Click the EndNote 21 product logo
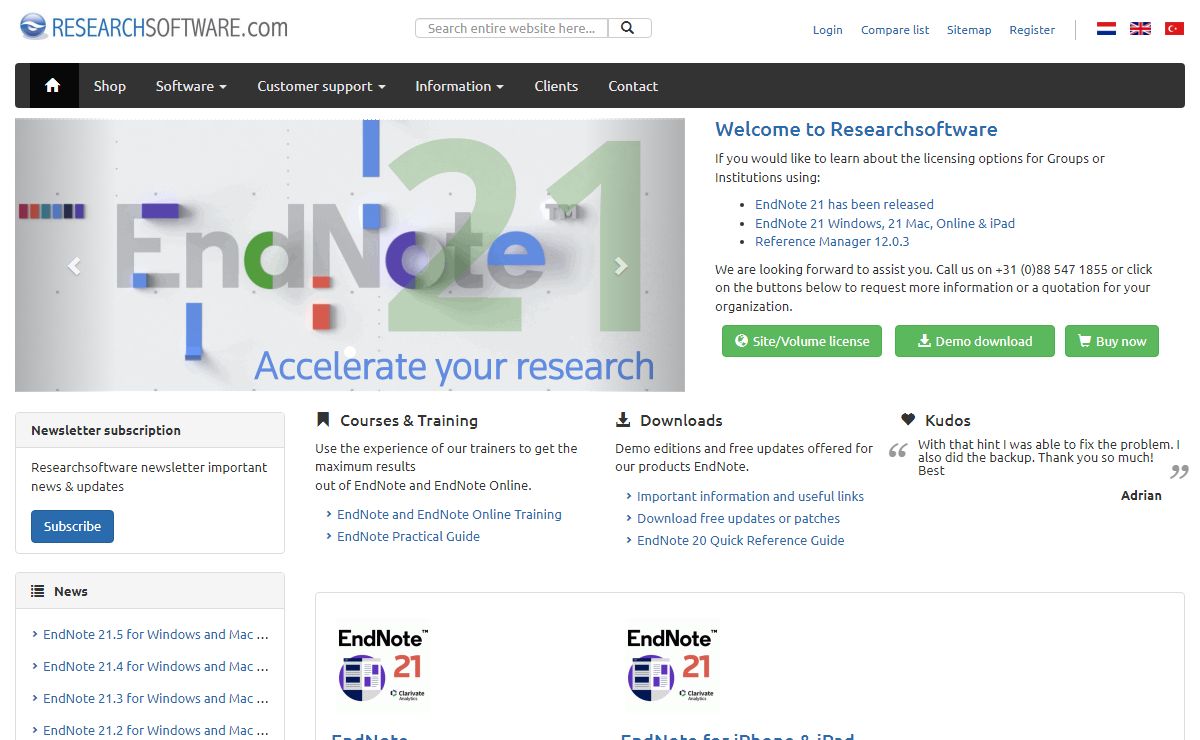The image size is (1200, 740). pyautogui.click(x=383, y=666)
